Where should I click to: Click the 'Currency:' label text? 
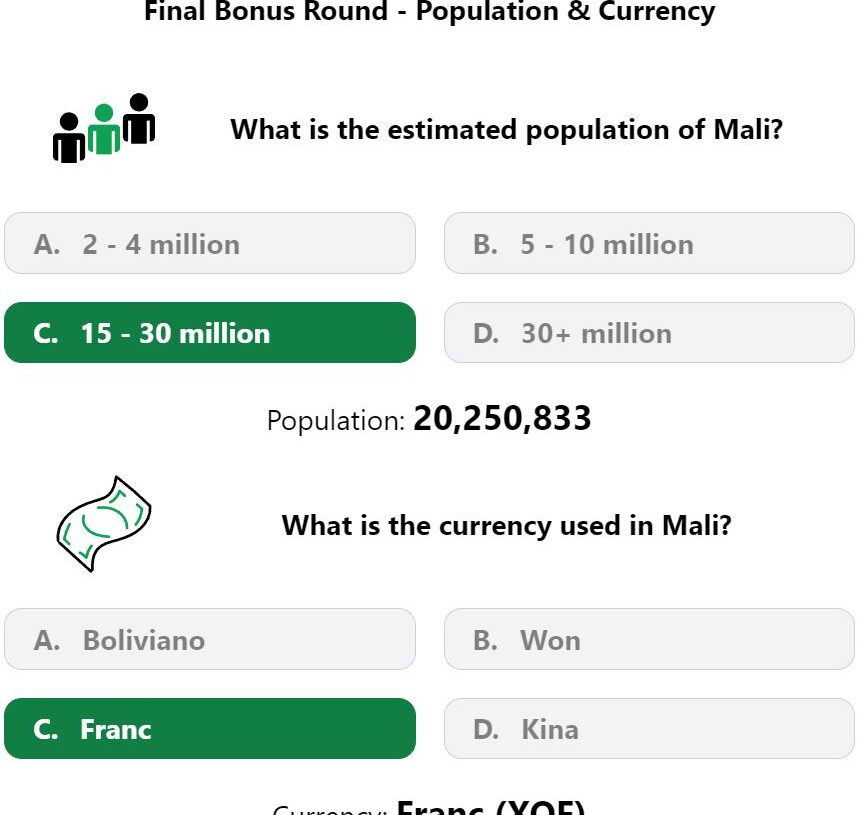[x=330, y=810]
